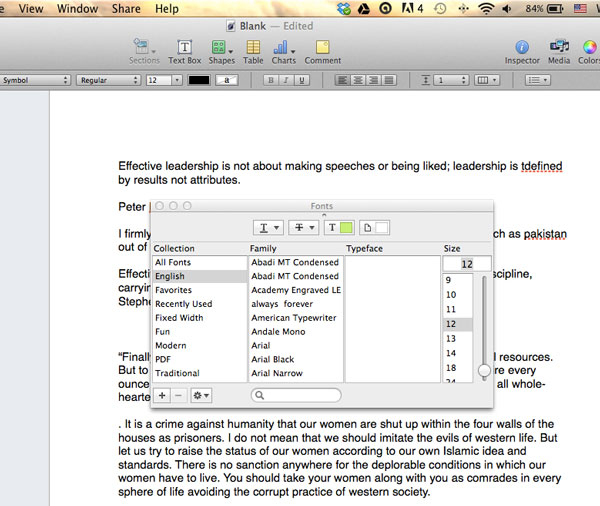600x506 pixels.
Task: Select Recently Used collection
Action: pos(200,304)
